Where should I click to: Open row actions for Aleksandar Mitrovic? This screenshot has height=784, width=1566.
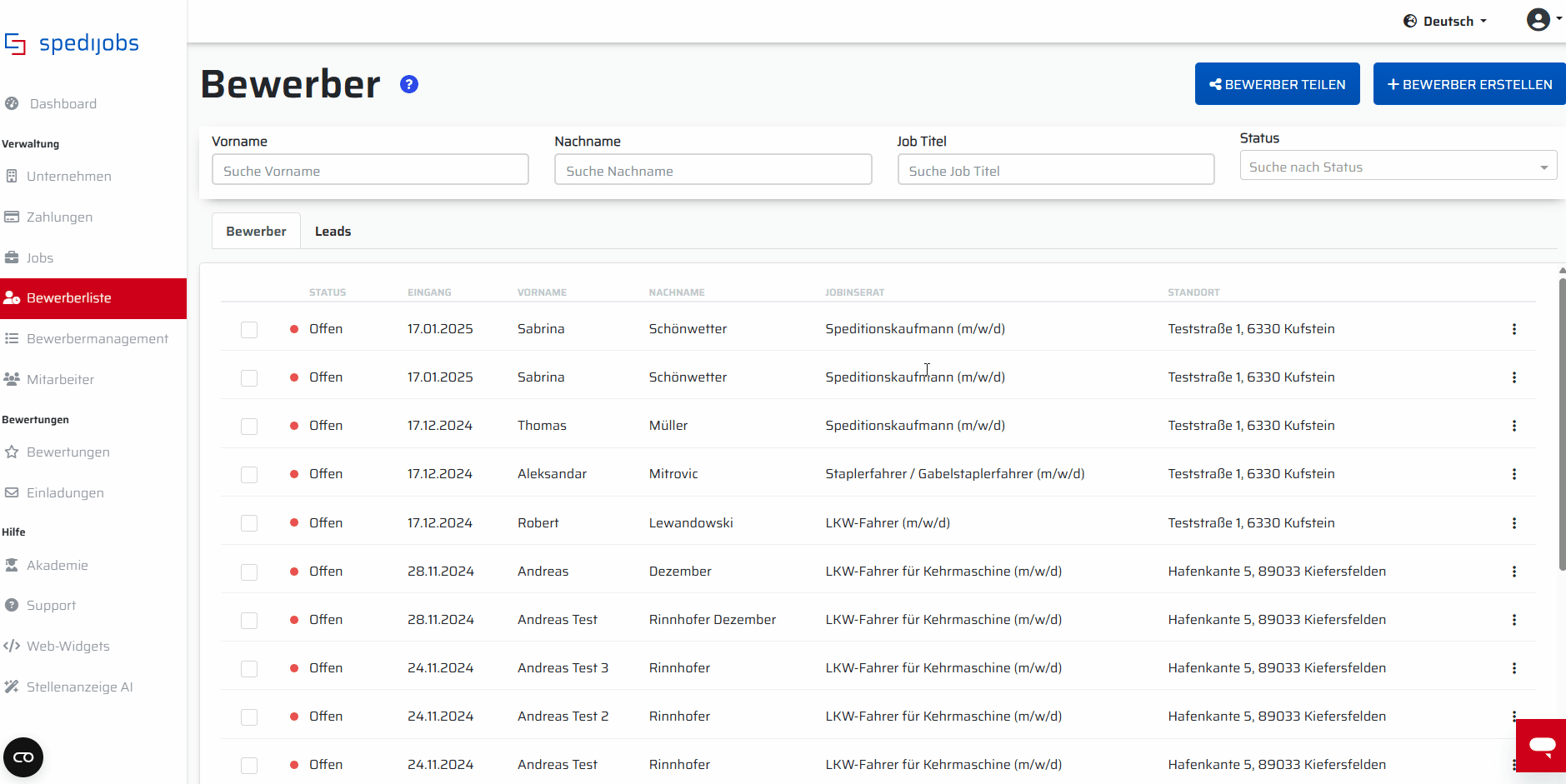tap(1514, 474)
